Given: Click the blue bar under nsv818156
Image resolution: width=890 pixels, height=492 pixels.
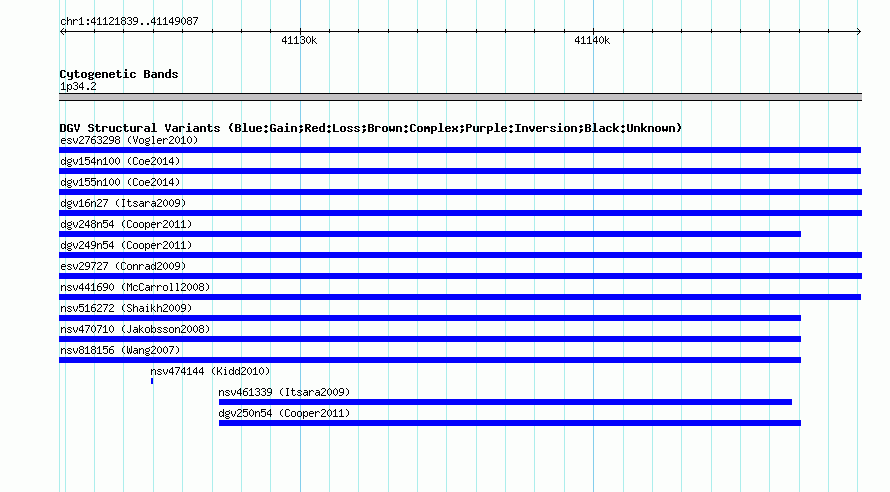Looking at the screenshot, I should (x=430, y=360).
